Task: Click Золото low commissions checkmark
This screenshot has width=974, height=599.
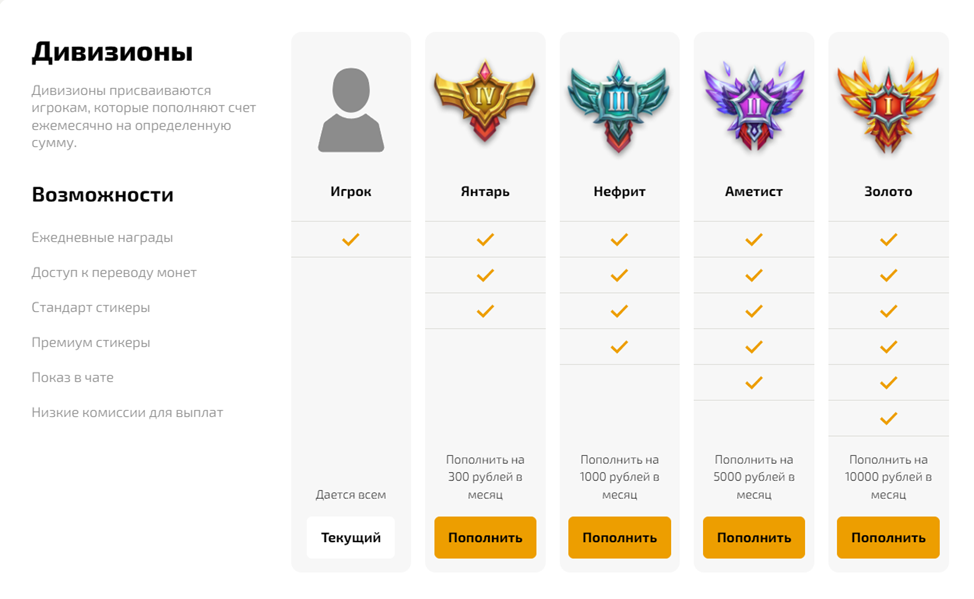Action: [888, 418]
